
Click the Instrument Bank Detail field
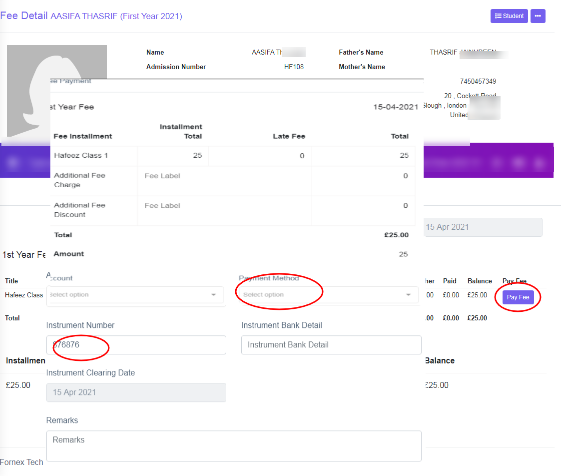331,345
